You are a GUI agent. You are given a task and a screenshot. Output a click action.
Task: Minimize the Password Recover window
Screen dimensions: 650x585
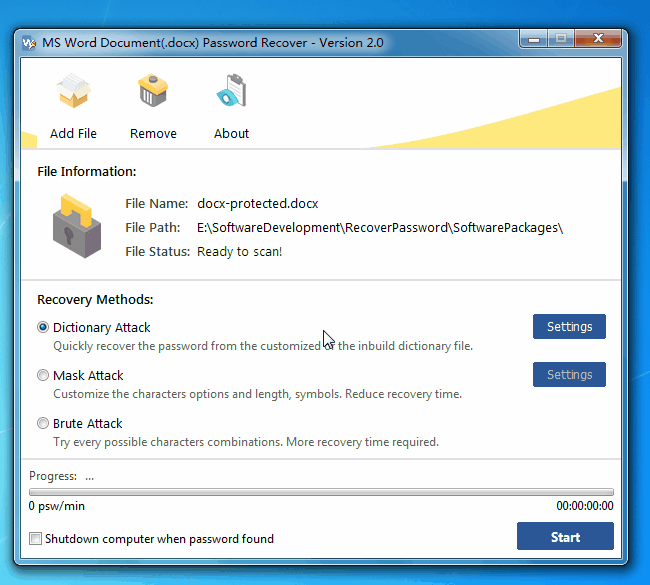point(534,39)
